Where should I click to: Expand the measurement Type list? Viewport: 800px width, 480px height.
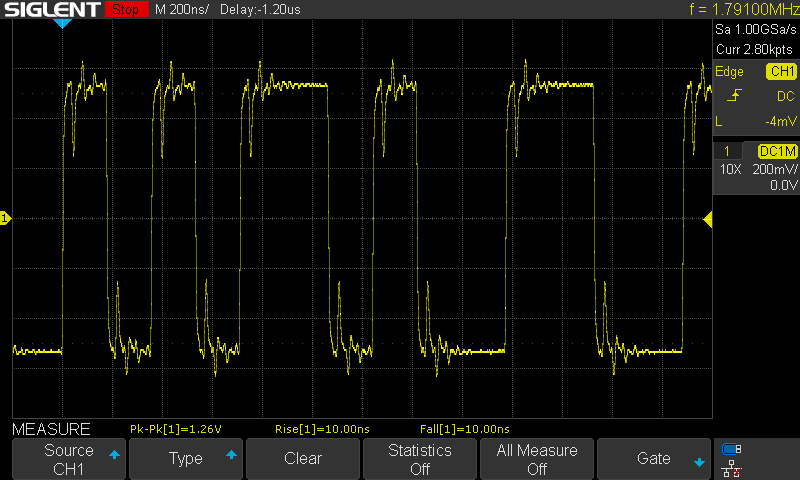[x=186, y=459]
